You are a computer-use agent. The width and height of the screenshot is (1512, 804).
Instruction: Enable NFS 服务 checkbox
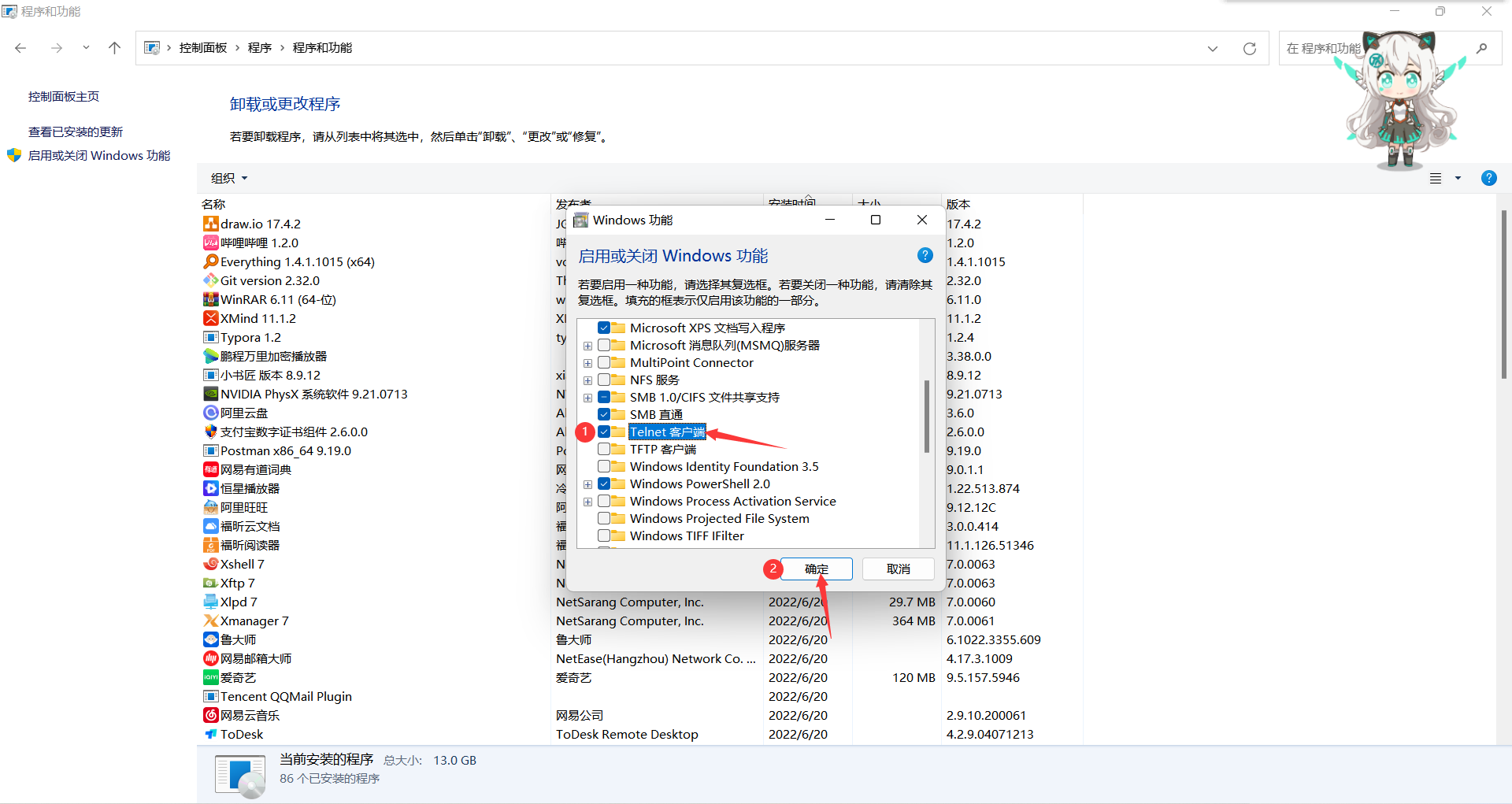click(604, 380)
